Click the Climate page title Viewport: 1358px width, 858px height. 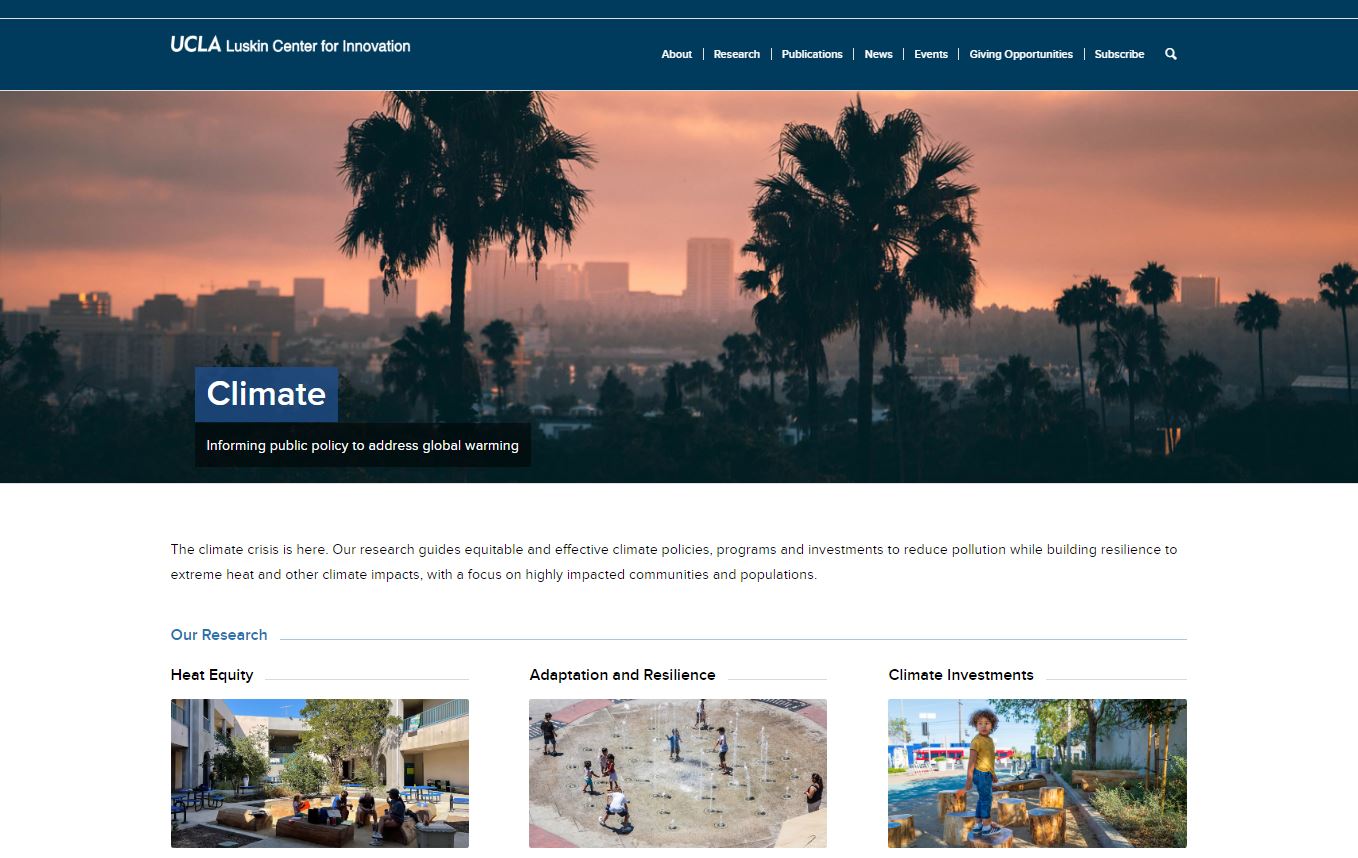tap(266, 394)
